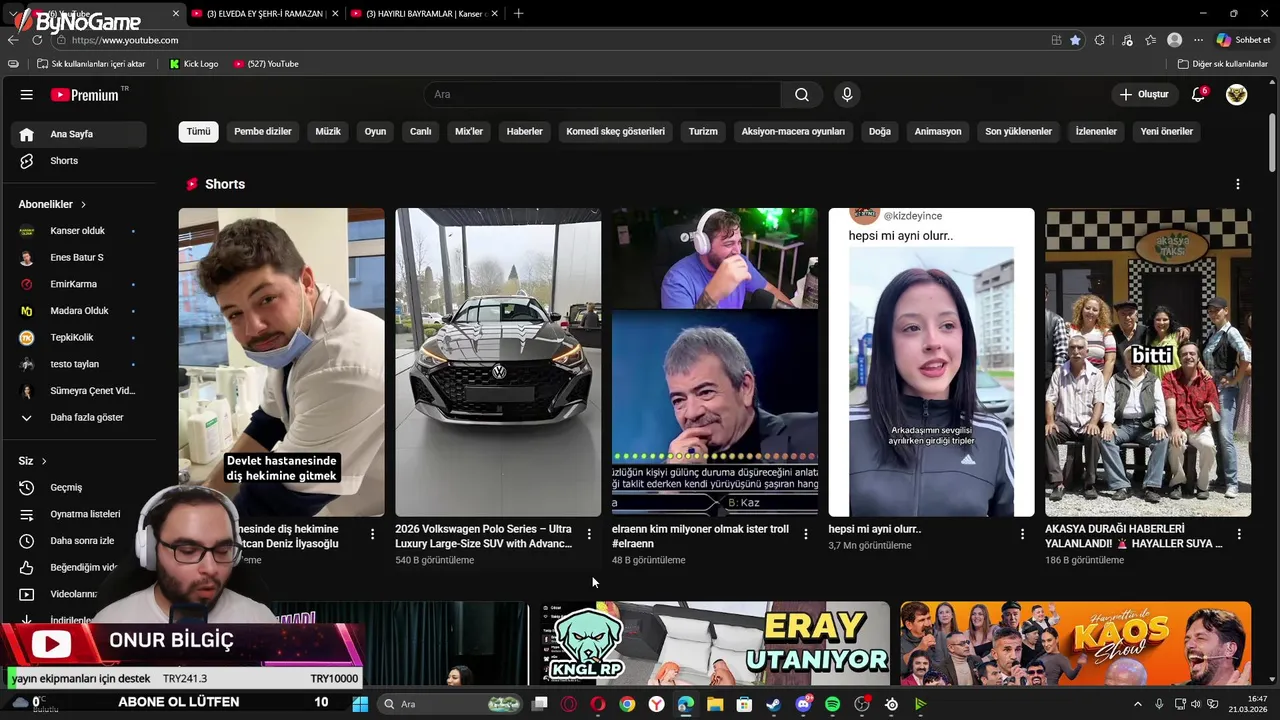This screenshot has height=720, width=1280.
Task: Open YouTube notifications bell
Action: 1198,95
